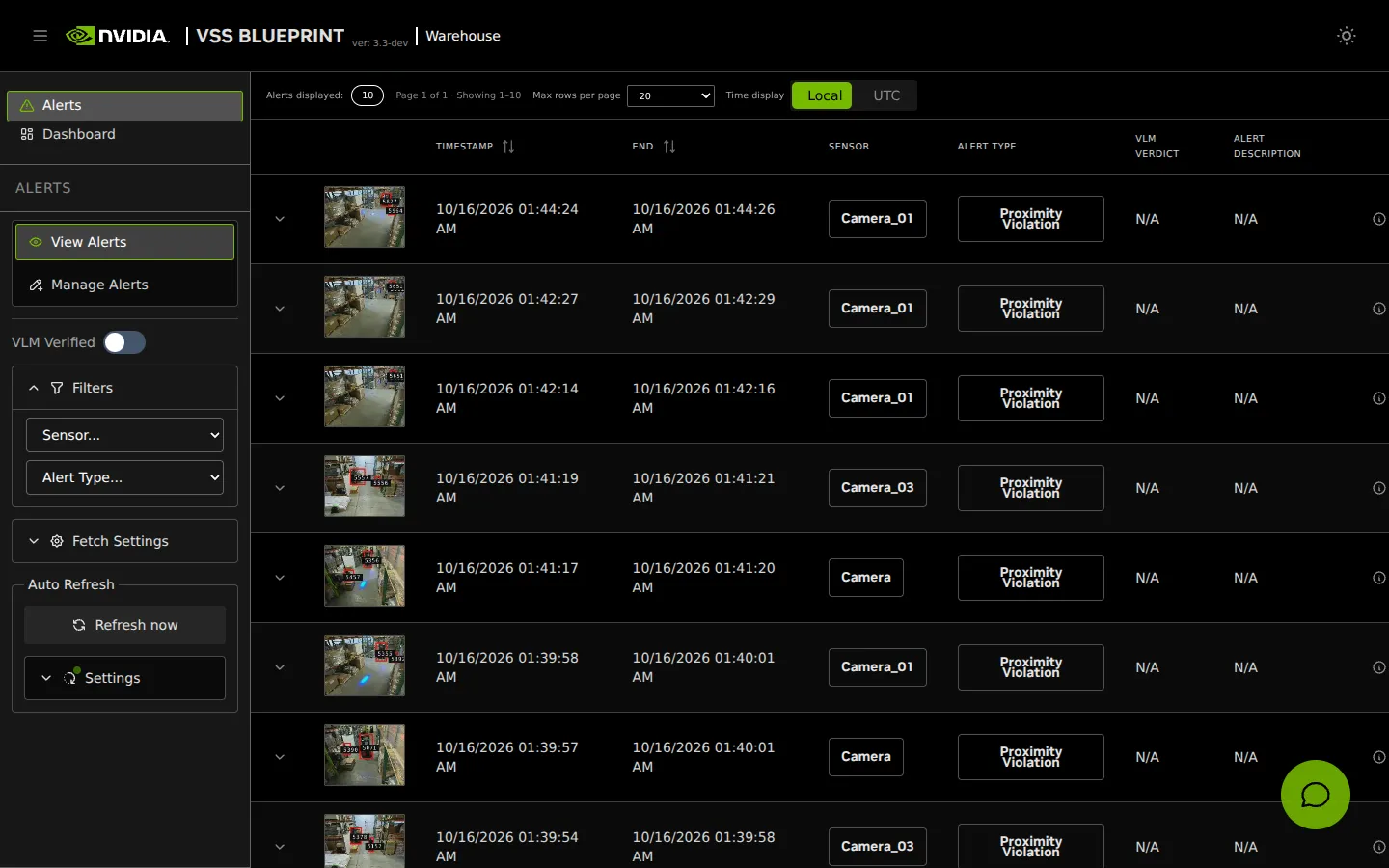Click Camera_01 sensor chip in 01:44:24 row

pyautogui.click(x=877, y=219)
